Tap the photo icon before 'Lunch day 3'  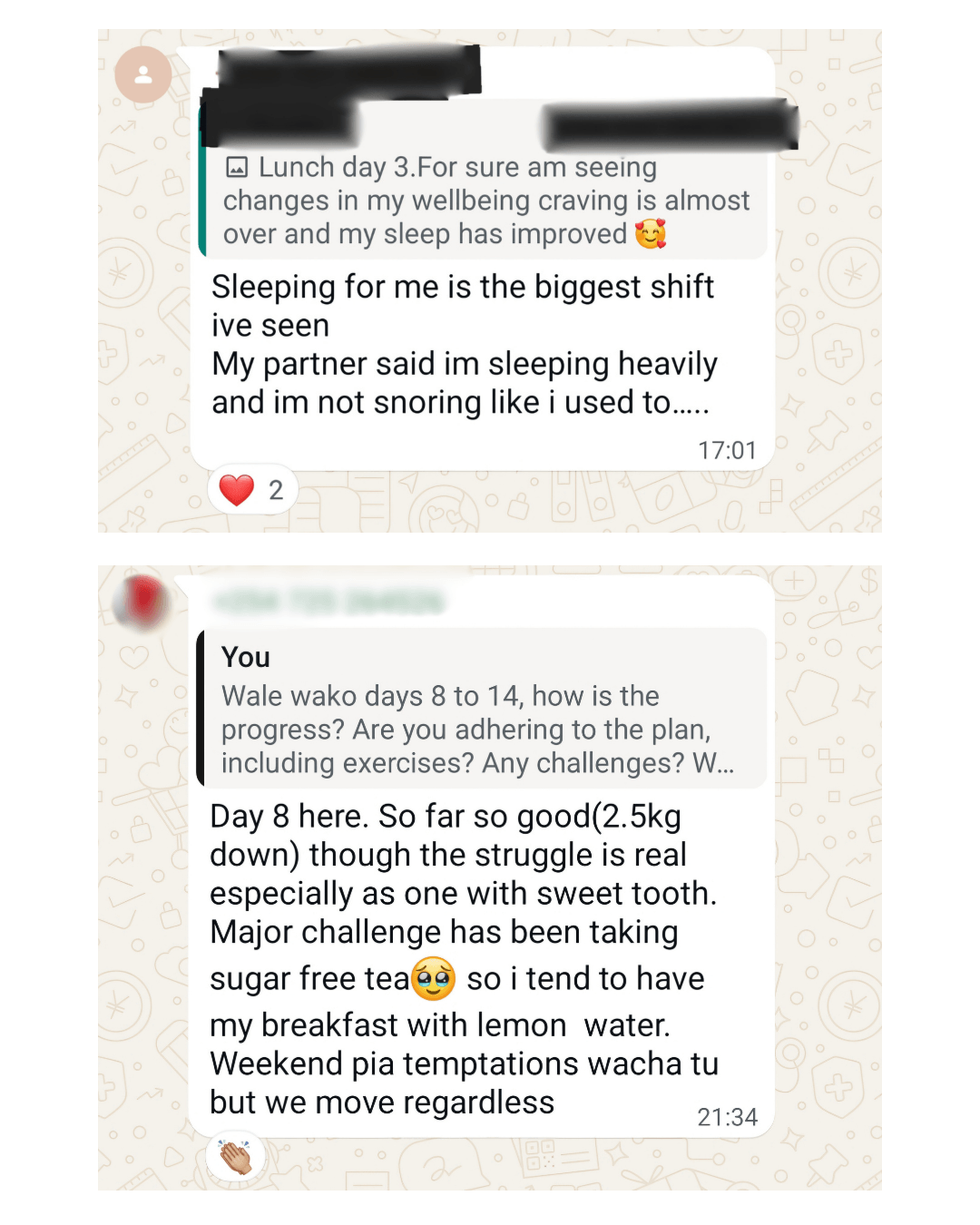pos(237,167)
